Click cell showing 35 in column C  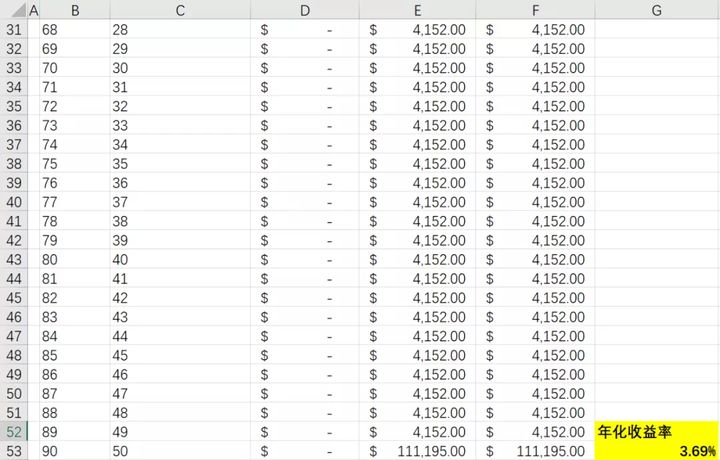180,163
